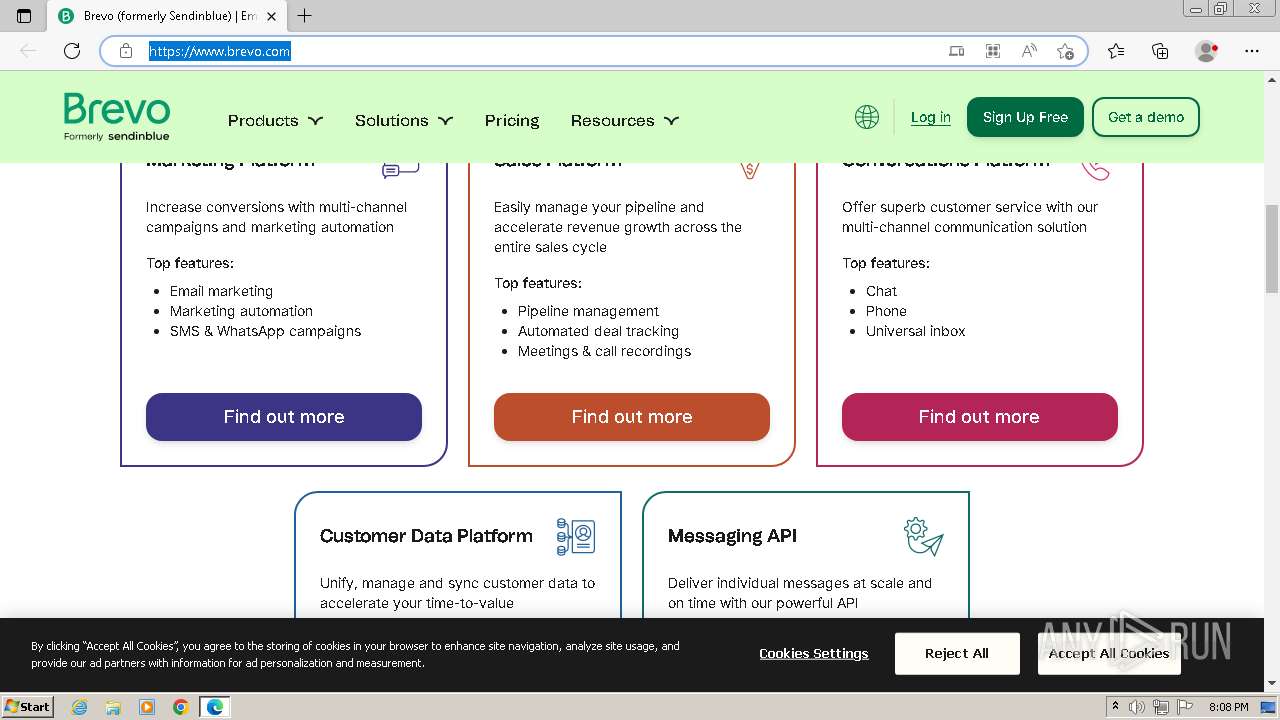This screenshot has height=720, width=1280.
Task: Open the browser profile avatar
Action: pyautogui.click(x=1207, y=51)
